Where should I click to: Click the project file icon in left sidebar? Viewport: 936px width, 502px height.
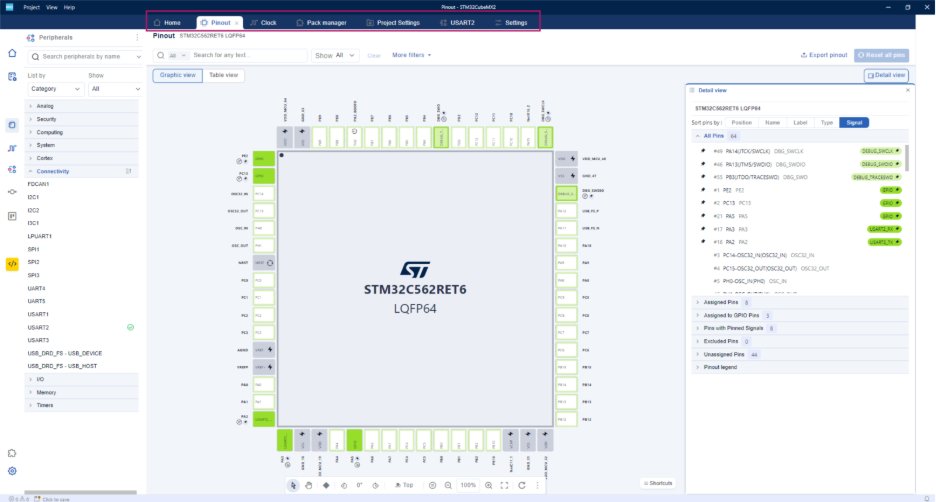point(12,76)
